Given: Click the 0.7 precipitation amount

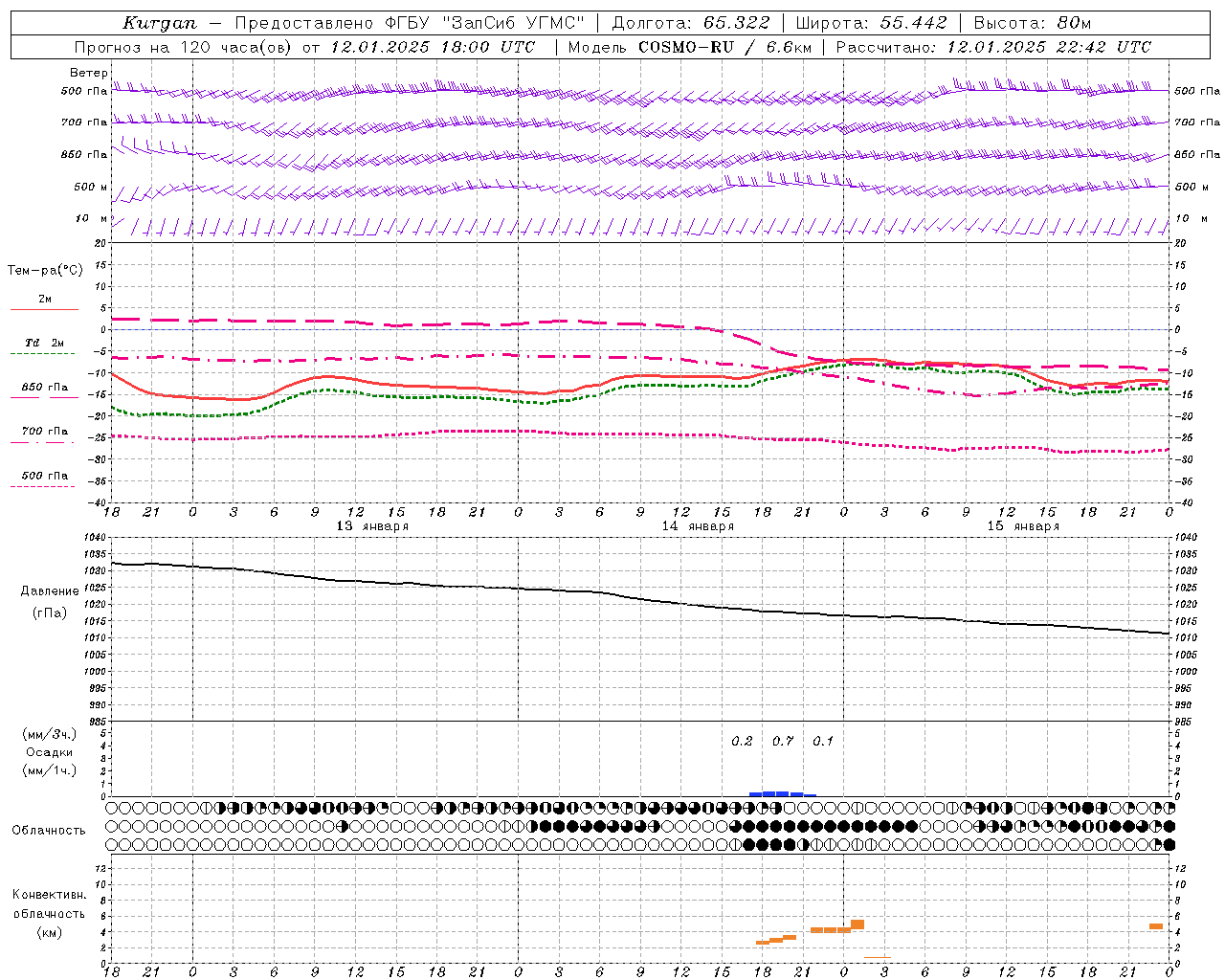Looking at the screenshot, I should (783, 742).
